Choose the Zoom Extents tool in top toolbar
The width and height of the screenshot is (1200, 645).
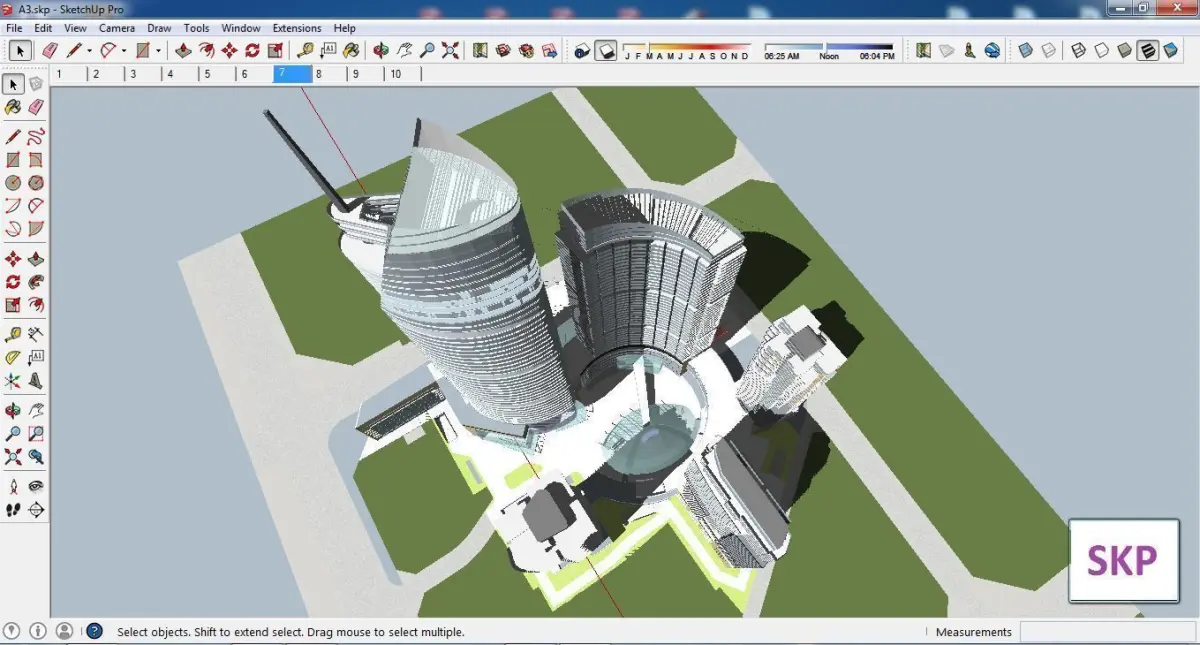point(450,50)
